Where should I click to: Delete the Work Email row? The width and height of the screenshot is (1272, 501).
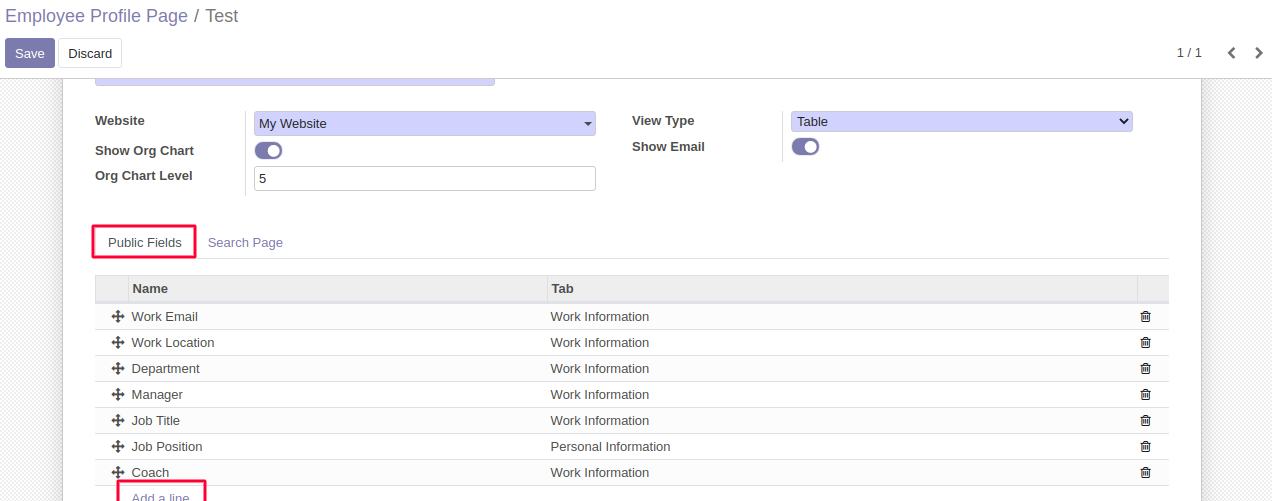pyautogui.click(x=1145, y=317)
